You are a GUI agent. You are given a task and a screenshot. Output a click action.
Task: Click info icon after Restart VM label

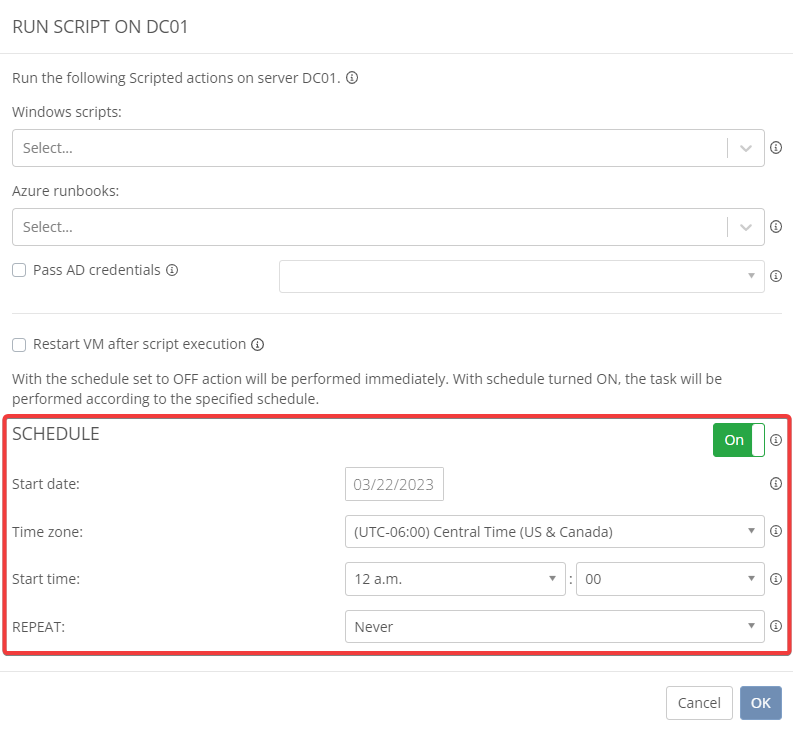[257, 345]
